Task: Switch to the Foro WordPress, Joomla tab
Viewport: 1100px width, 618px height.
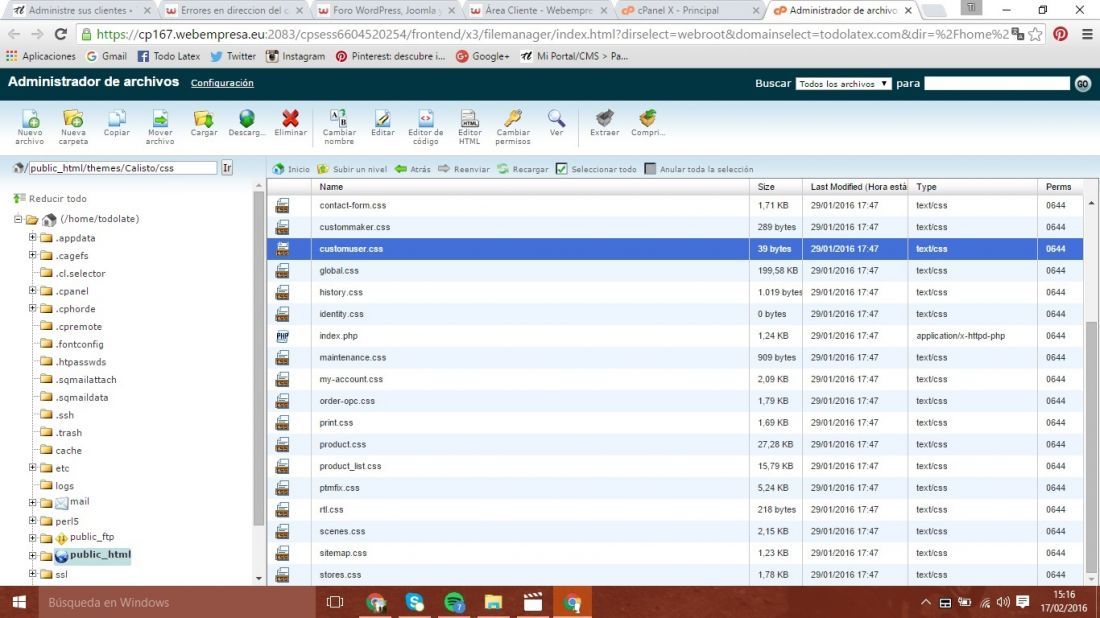Action: [x=385, y=11]
